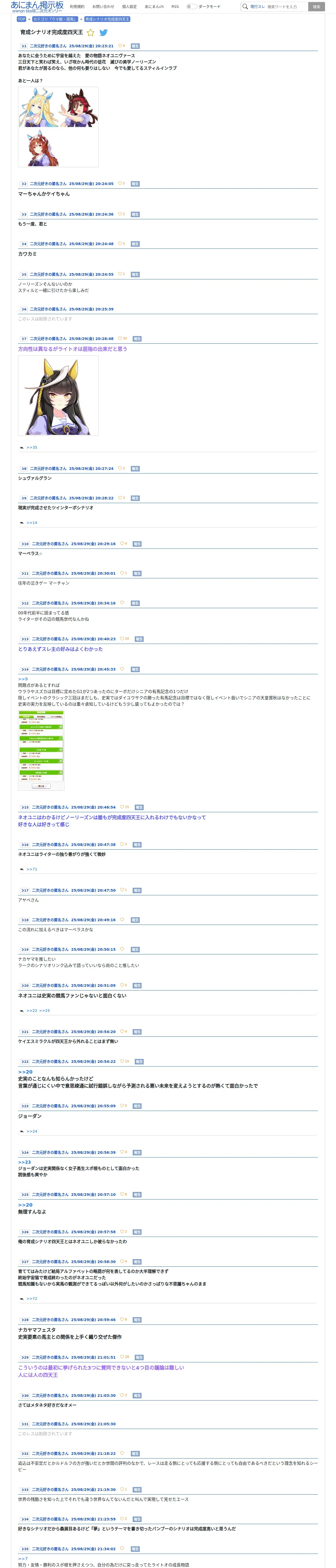The height and width of the screenshot is (1568, 336).
Task: Click the reply arrow icon beside >>71
Action: [x=21, y=869]
